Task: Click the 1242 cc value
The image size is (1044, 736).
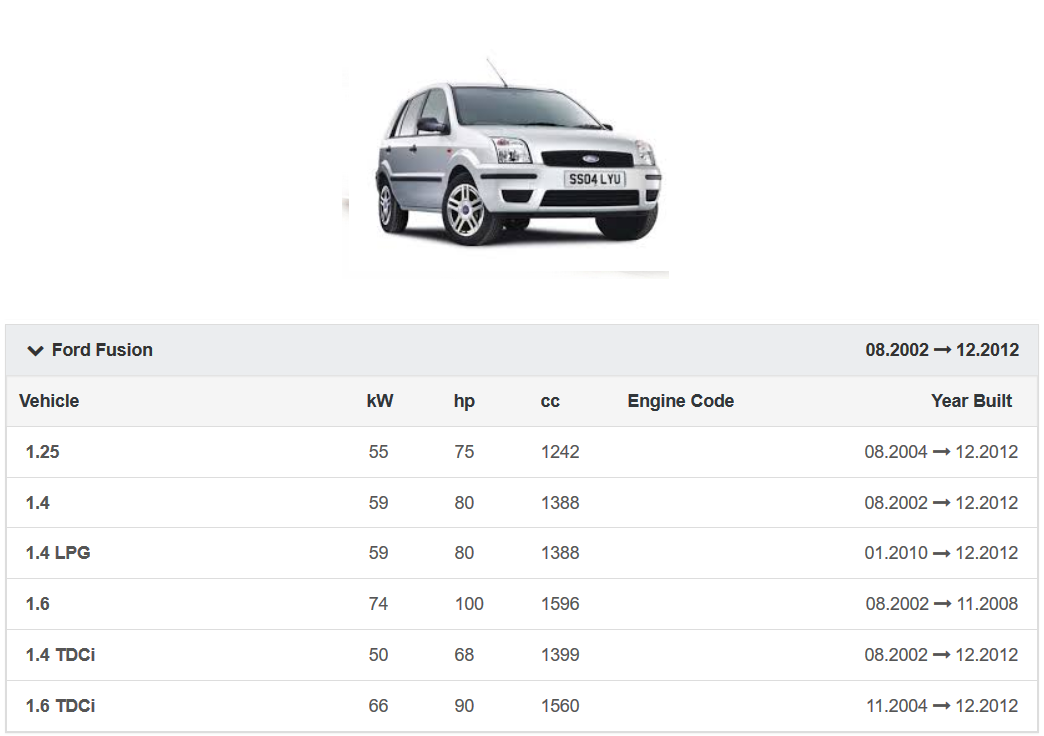Action: coord(560,452)
